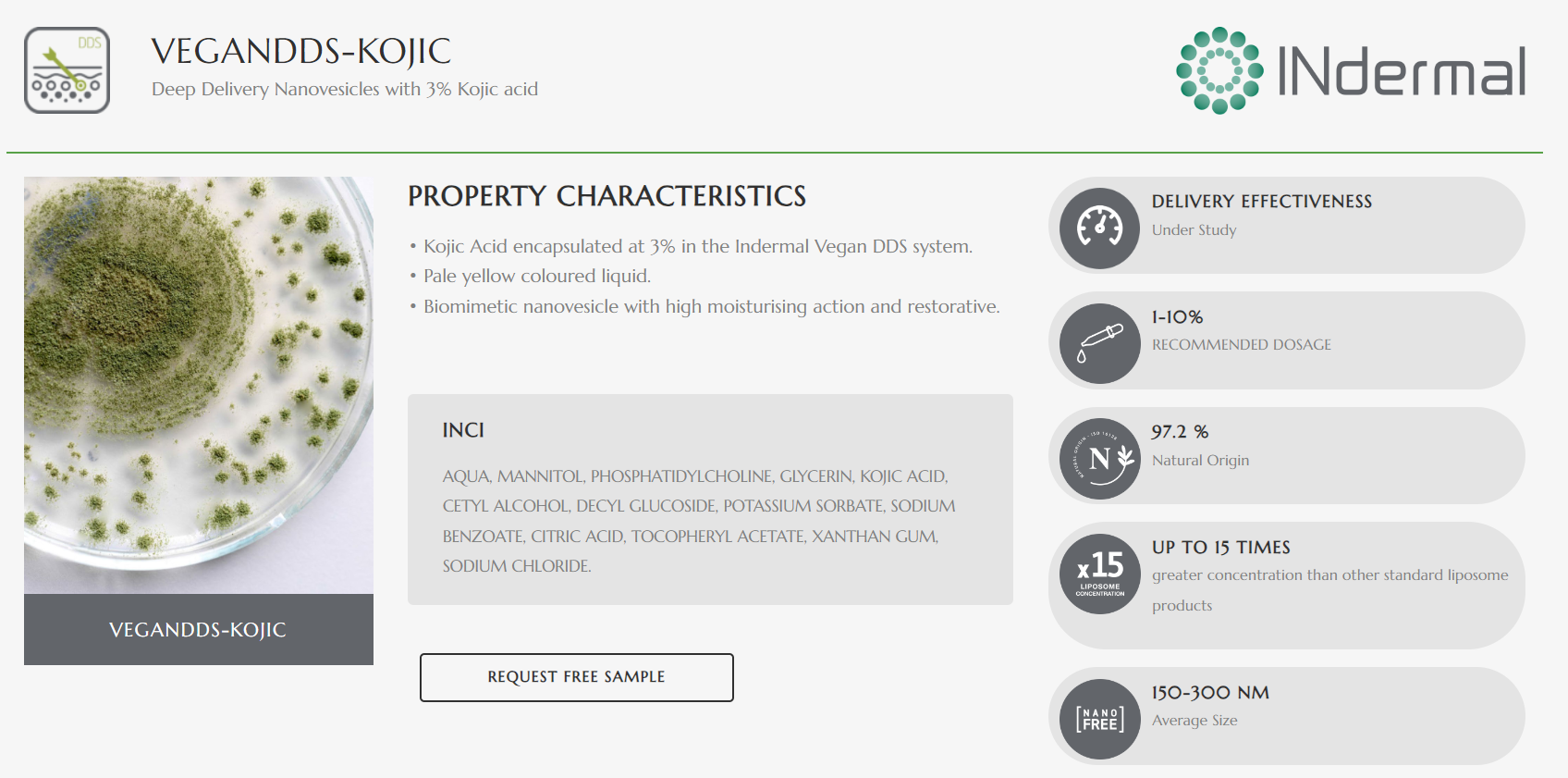Click the VEGANDDS-KOJIC page title

pyautogui.click(x=300, y=52)
